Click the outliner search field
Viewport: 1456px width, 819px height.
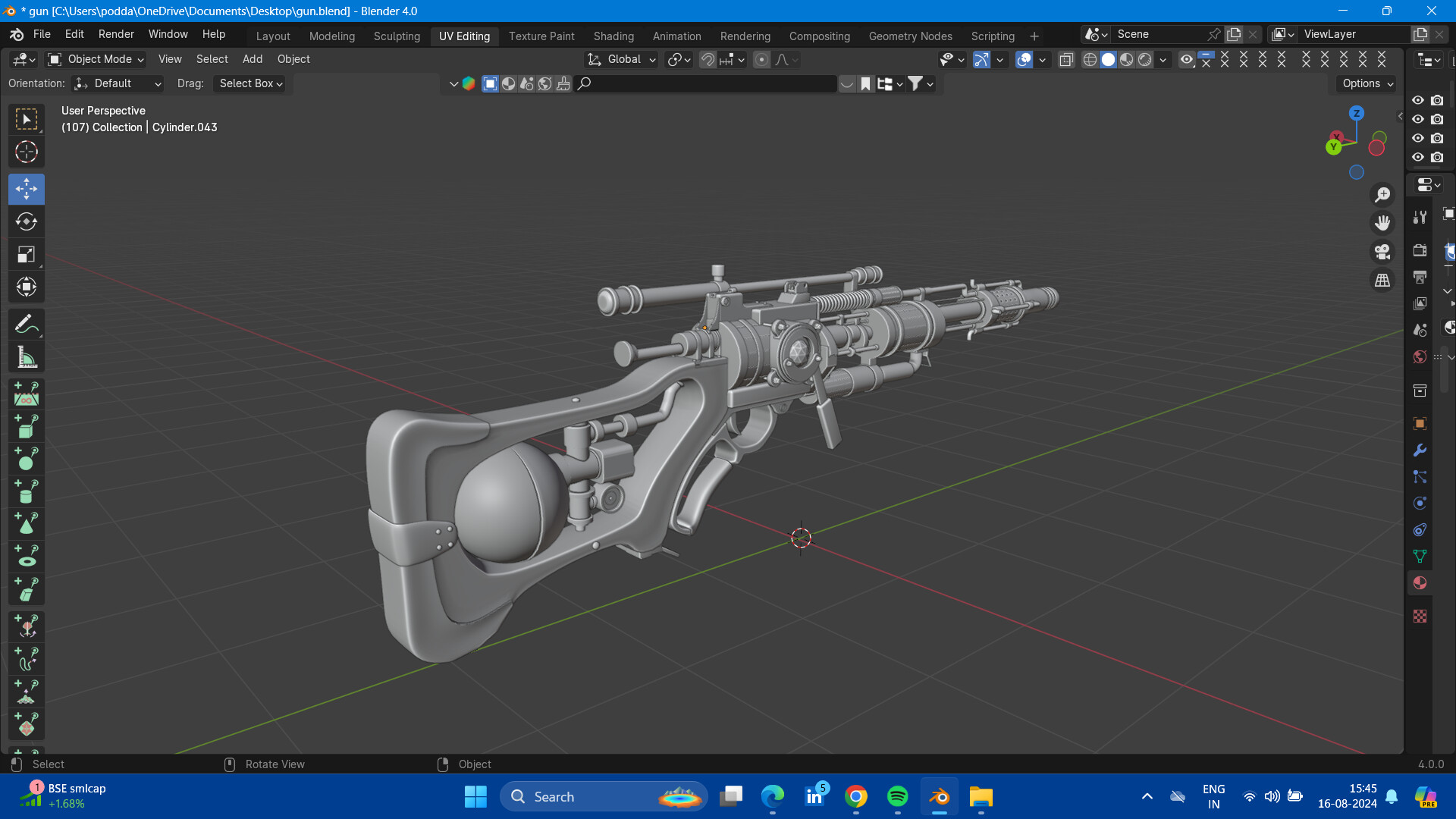tap(705, 83)
